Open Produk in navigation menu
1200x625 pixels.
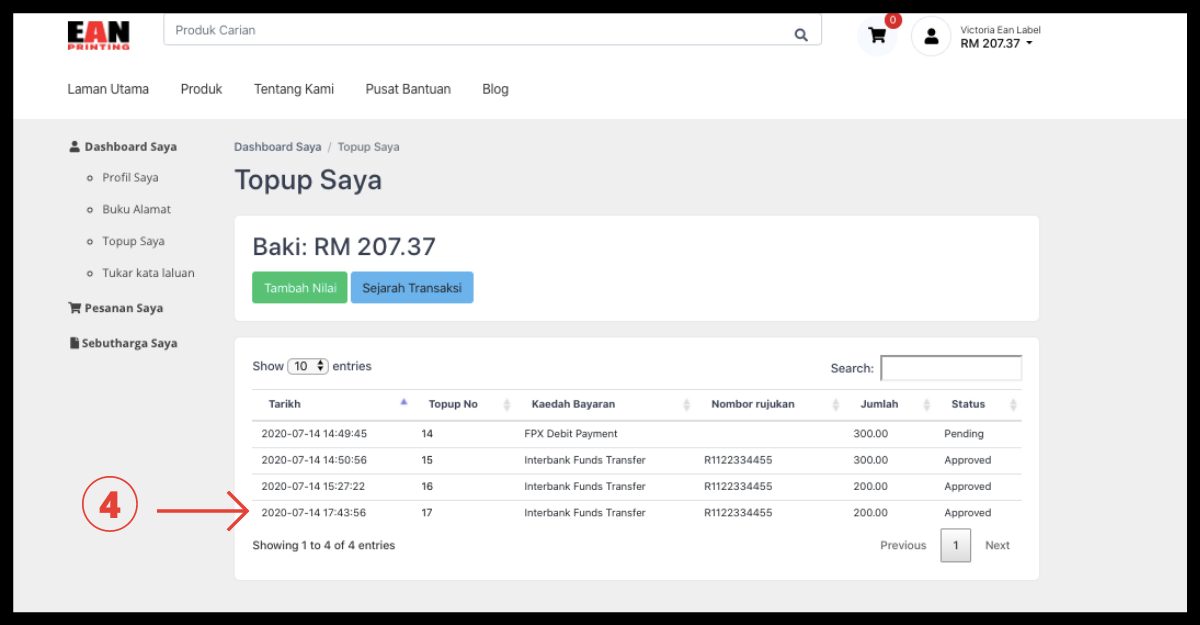(x=201, y=89)
